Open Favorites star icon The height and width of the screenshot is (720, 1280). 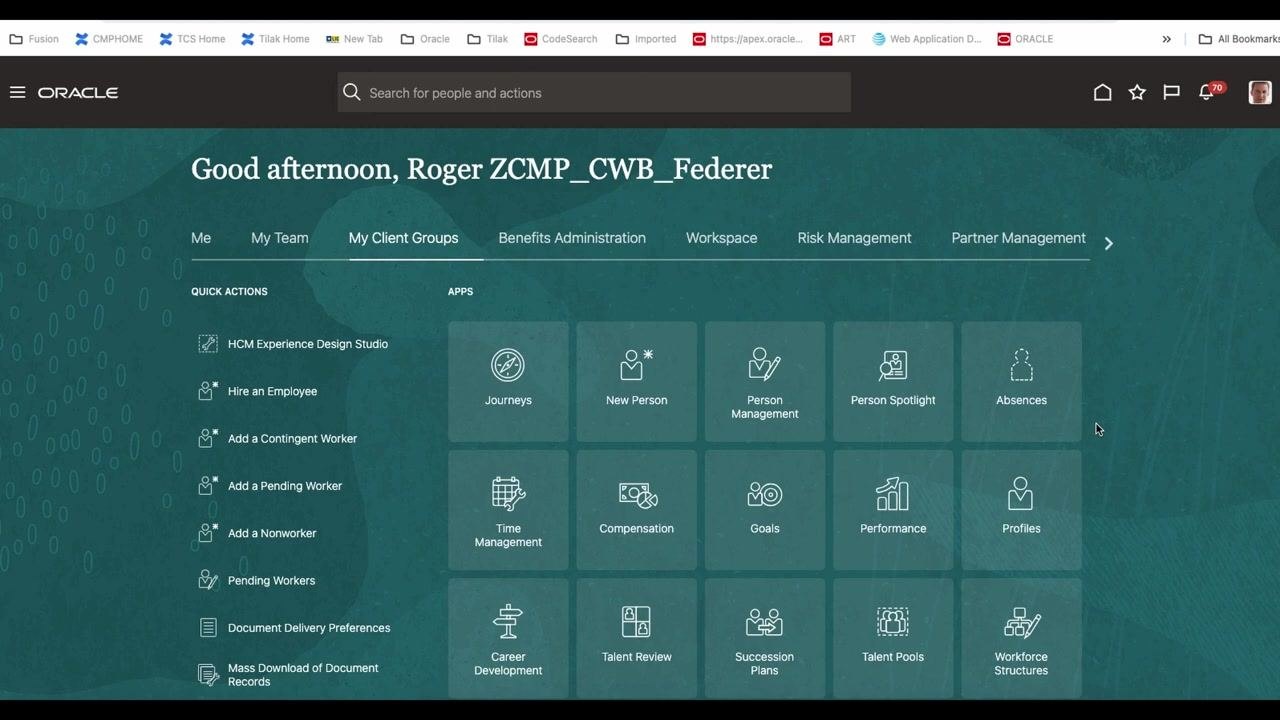[1137, 92]
